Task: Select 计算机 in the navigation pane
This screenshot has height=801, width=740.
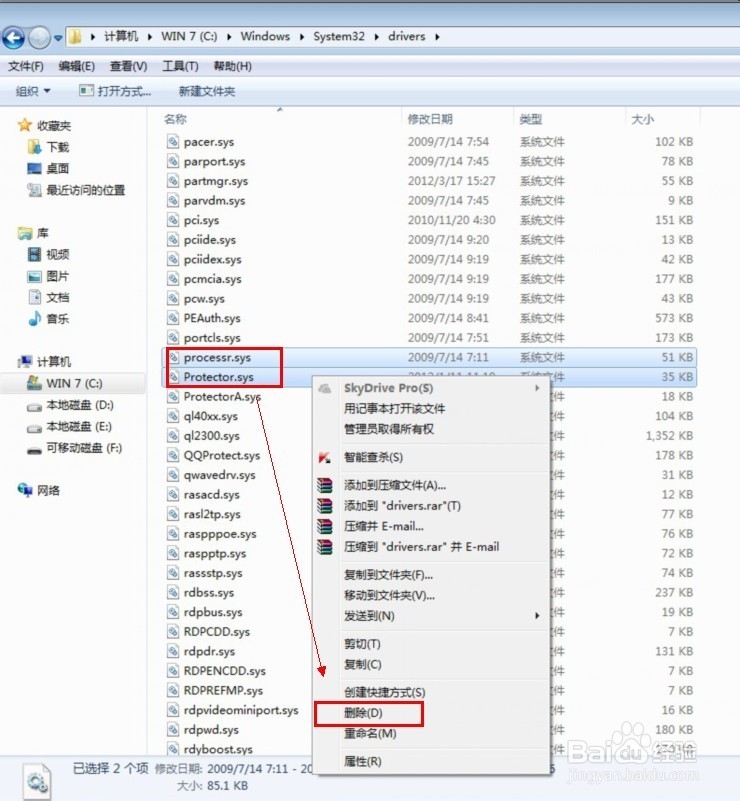Action: pos(44,362)
